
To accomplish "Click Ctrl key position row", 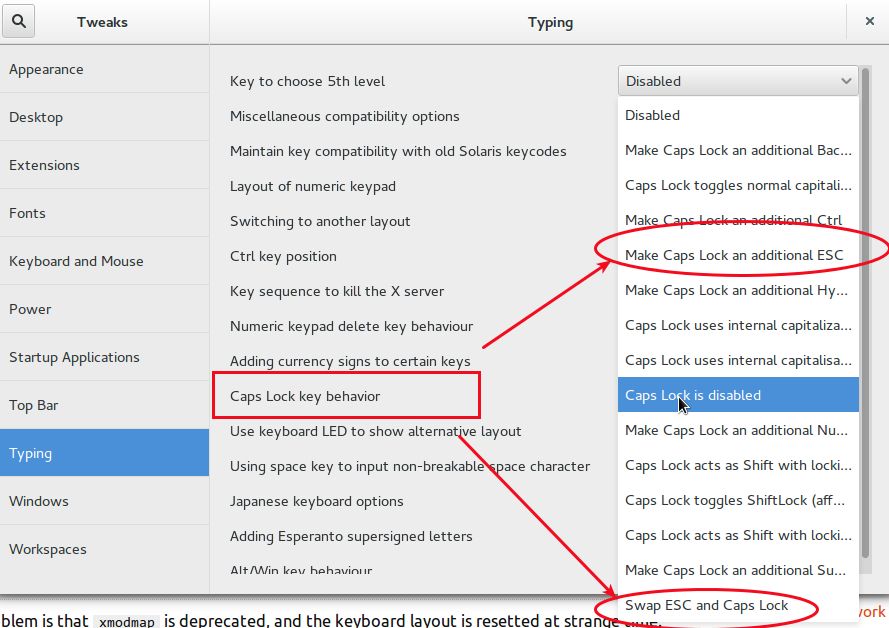I will 283,256.
